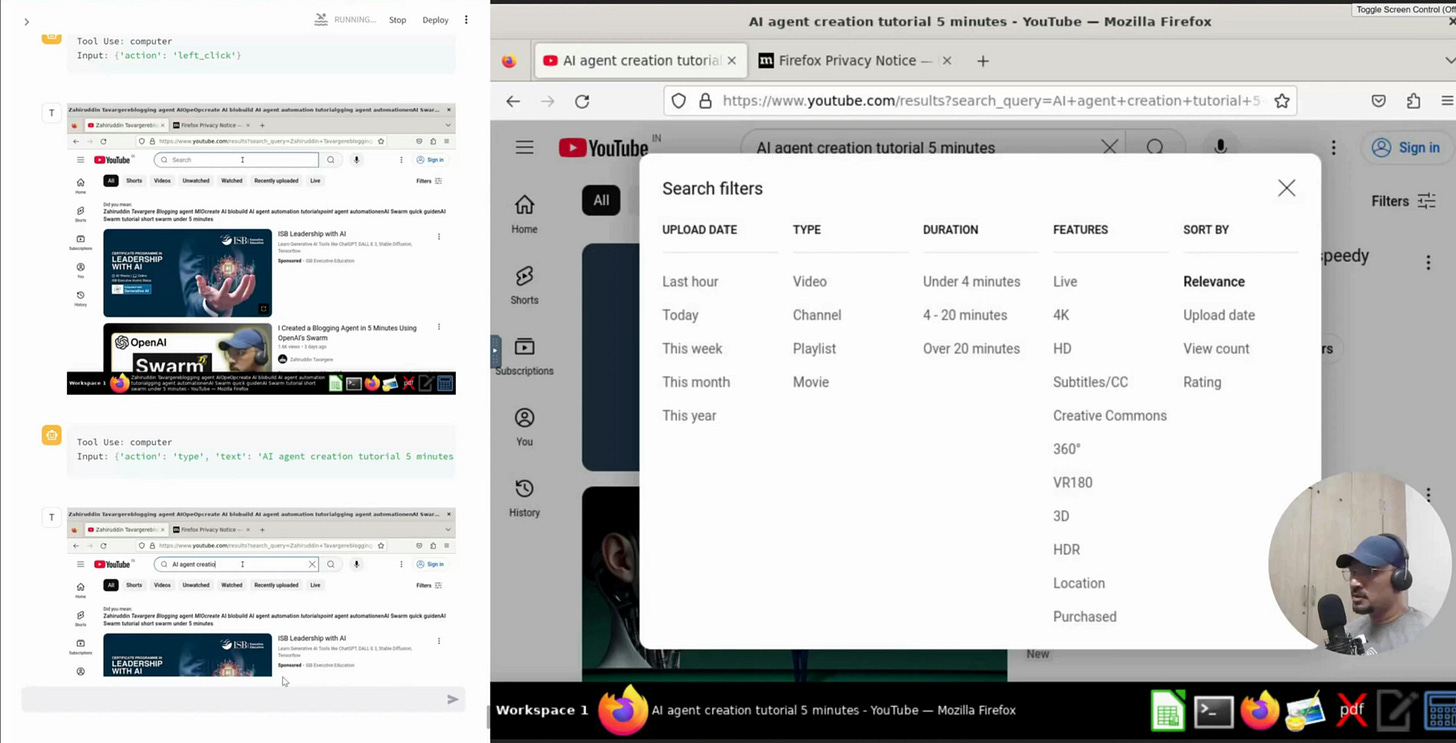Screen dimensions: 1456x743
Task: Enable the 3D feature filter
Action: (1061, 516)
